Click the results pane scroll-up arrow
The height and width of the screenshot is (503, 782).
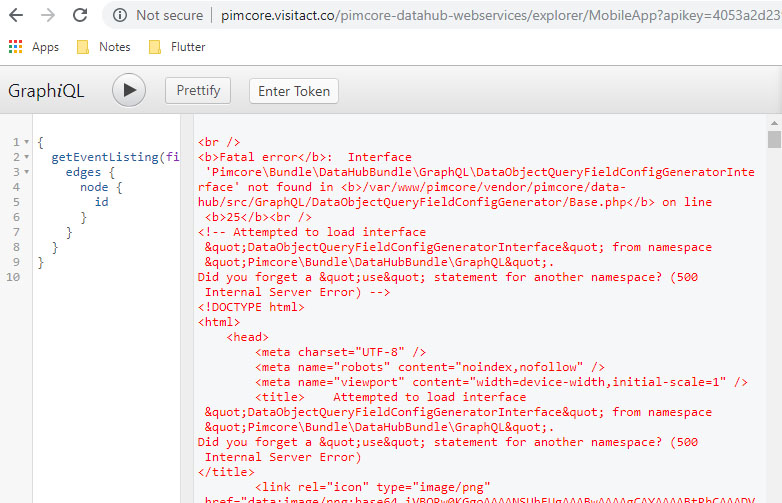click(x=774, y=123)
